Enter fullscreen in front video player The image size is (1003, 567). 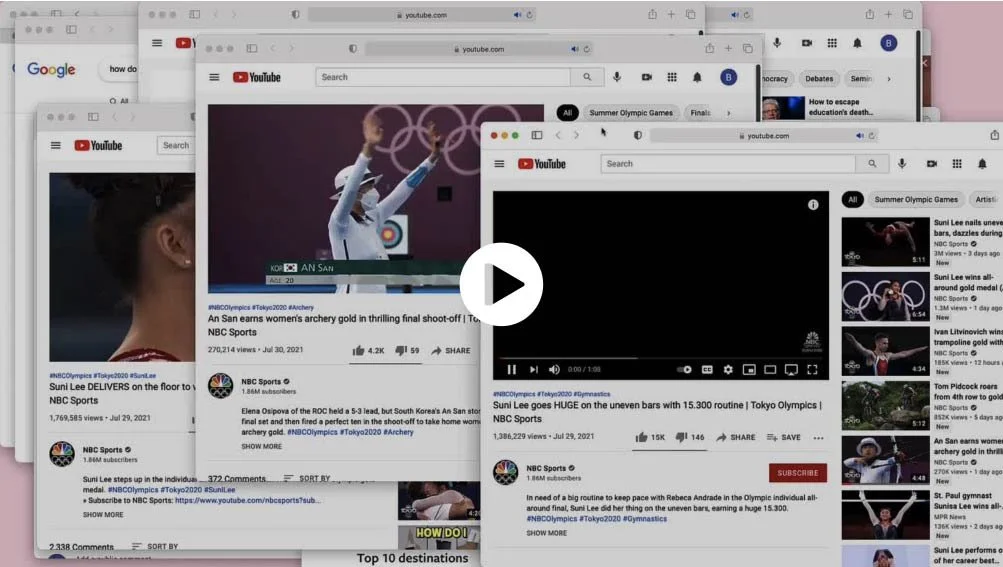812,369
